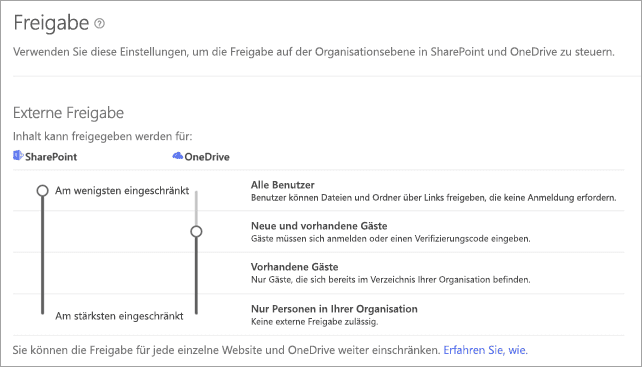Image resolution: width=642 pixels, height=367 pixels.
Task: Click the 'Externe Freigabe' section heading
Action: point(68,113)
